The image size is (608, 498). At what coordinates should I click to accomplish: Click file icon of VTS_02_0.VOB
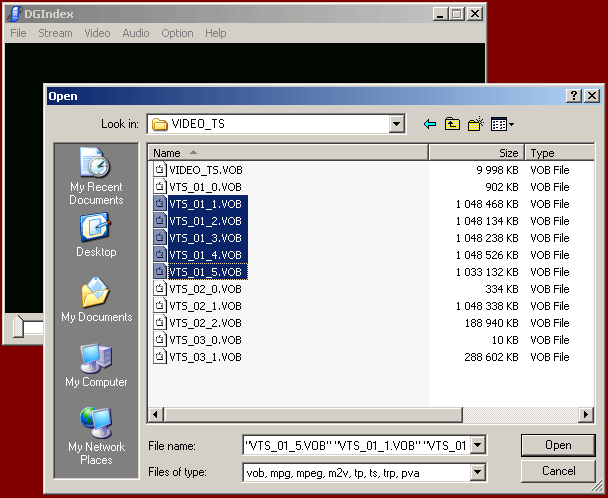pyautogui.click(x=159, y=289)
